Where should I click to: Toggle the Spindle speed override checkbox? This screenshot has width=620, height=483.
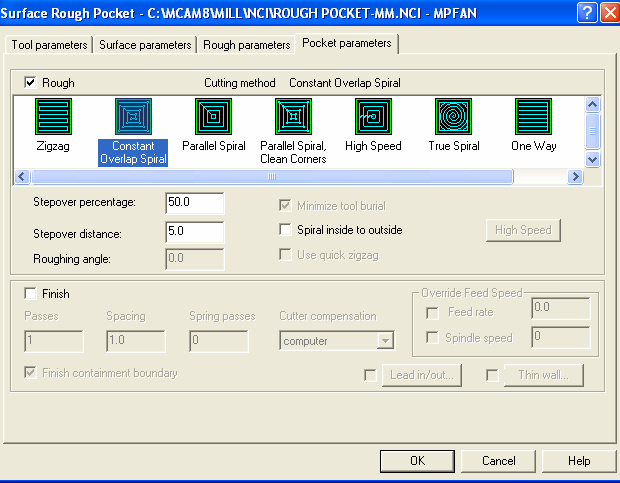coord(432,338)
